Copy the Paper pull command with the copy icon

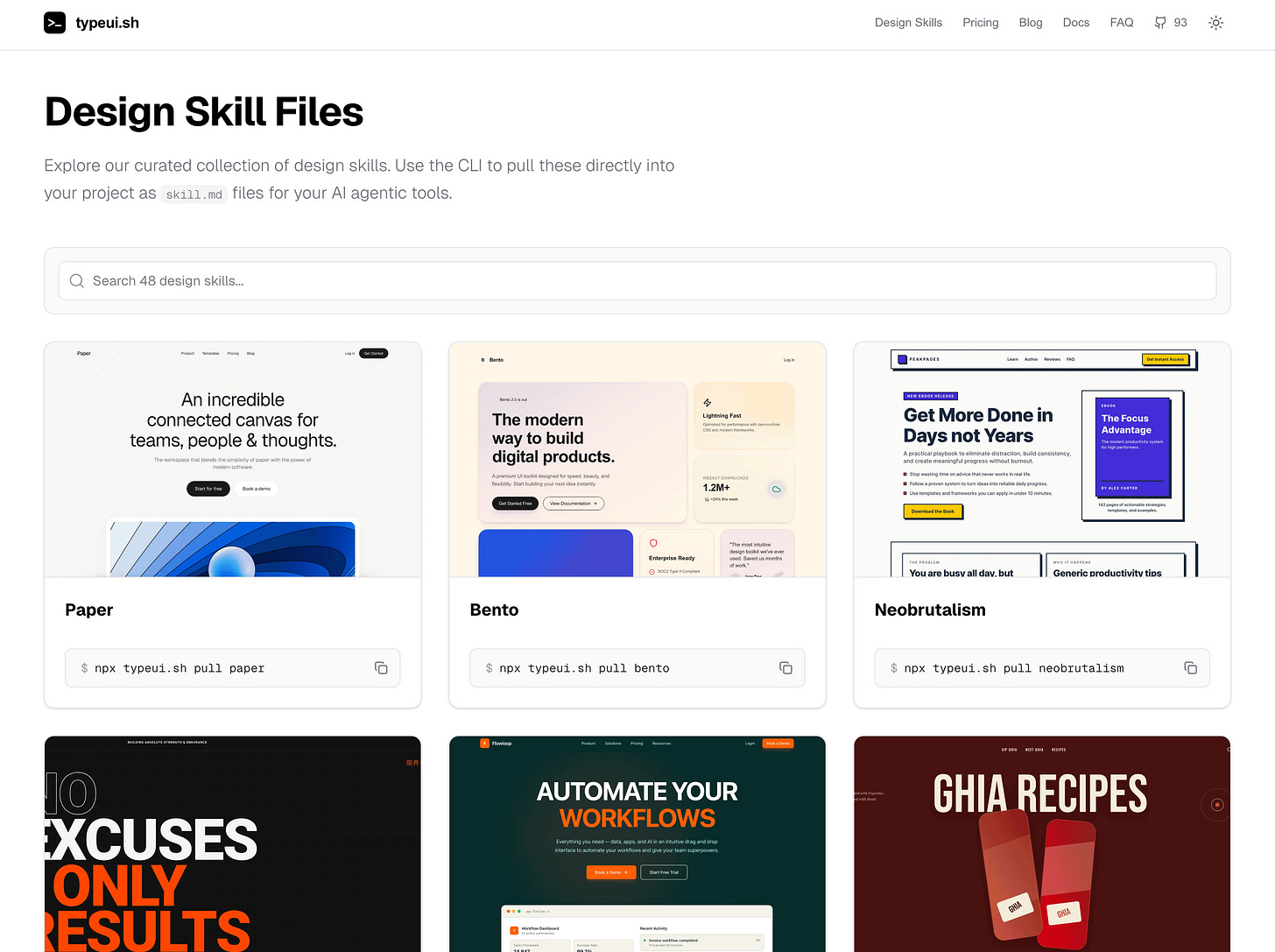point(381,667)
